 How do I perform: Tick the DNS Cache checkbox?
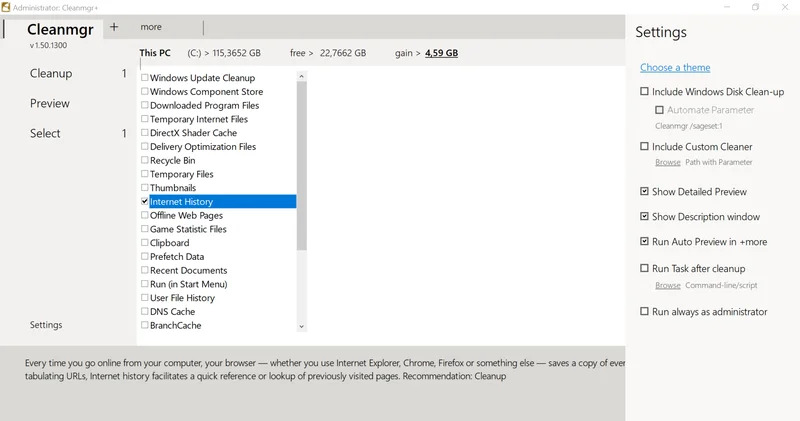pyautogui.click(x=145, y=312)
